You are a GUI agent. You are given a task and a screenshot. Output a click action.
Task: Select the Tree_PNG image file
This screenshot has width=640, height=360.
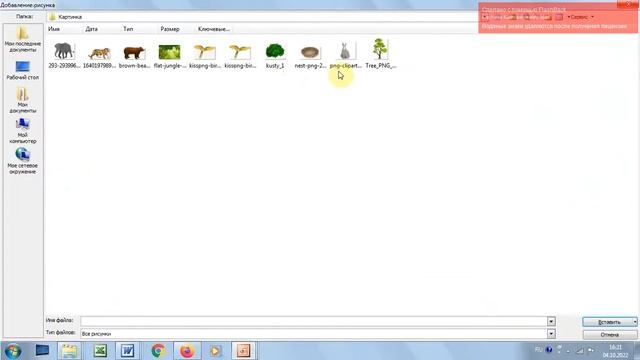coord(380,54)
